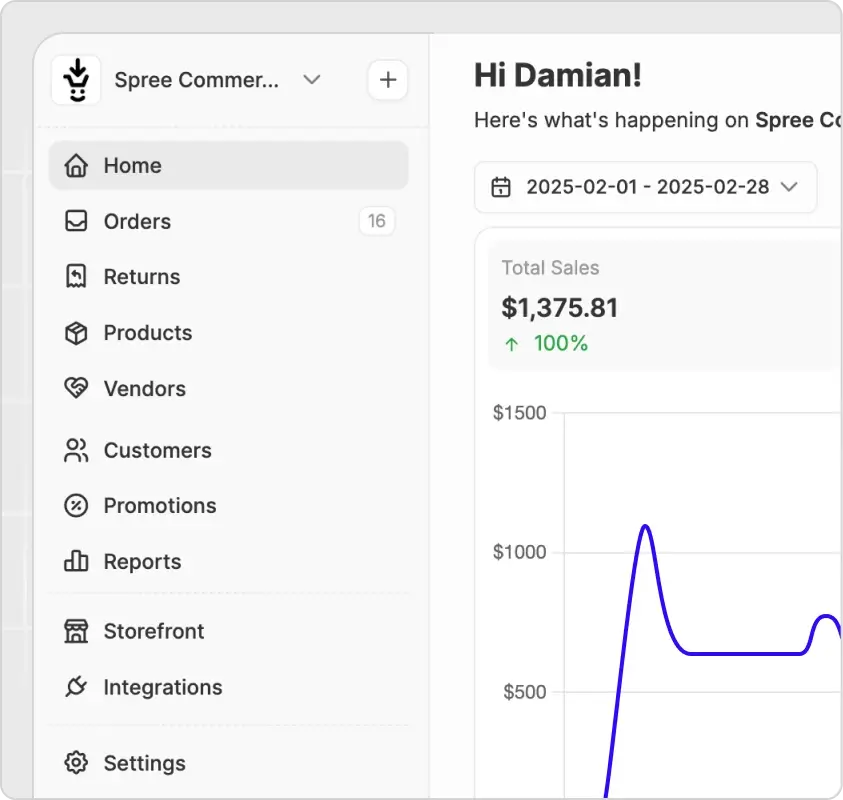Click the Products box icon
Screen dimensions: 843x800
[76, 333]
